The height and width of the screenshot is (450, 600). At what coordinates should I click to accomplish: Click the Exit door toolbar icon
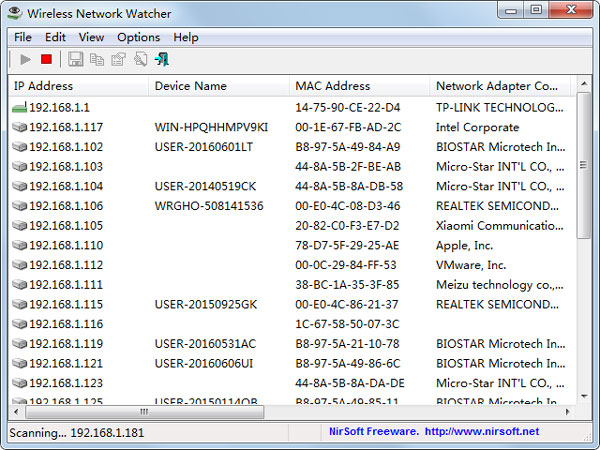tap(162, 59)
